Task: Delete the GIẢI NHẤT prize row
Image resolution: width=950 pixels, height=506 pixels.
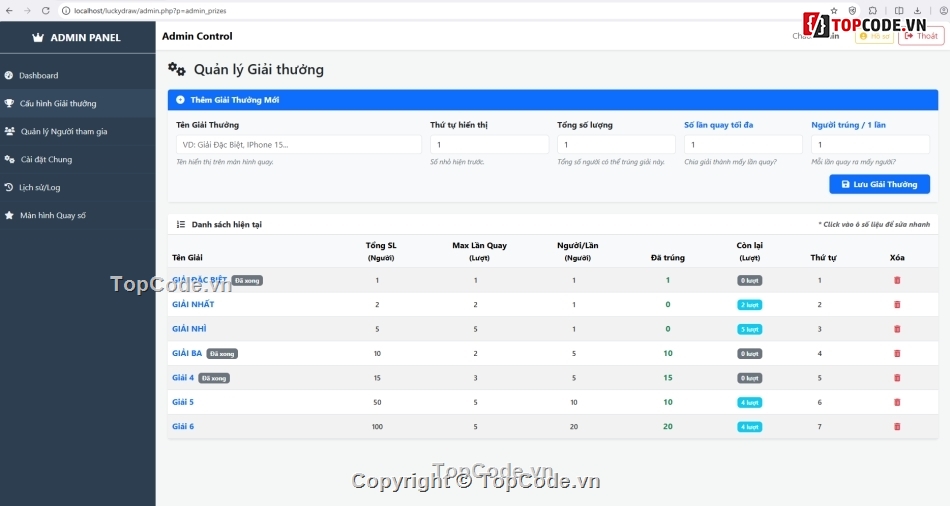Action: [x=896, y=304]
